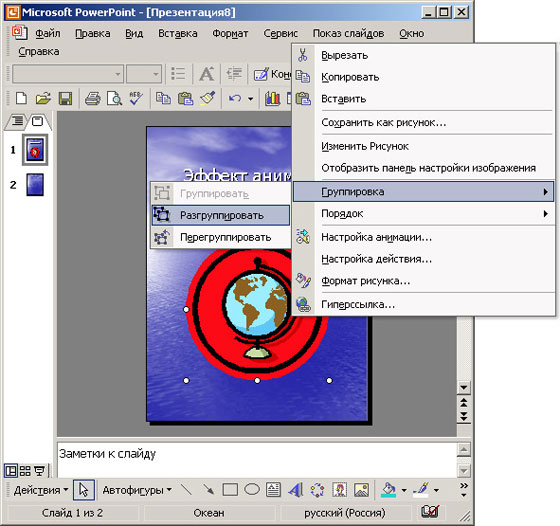Open the Файл menu

pyautogui.click(x=48, y=33)
